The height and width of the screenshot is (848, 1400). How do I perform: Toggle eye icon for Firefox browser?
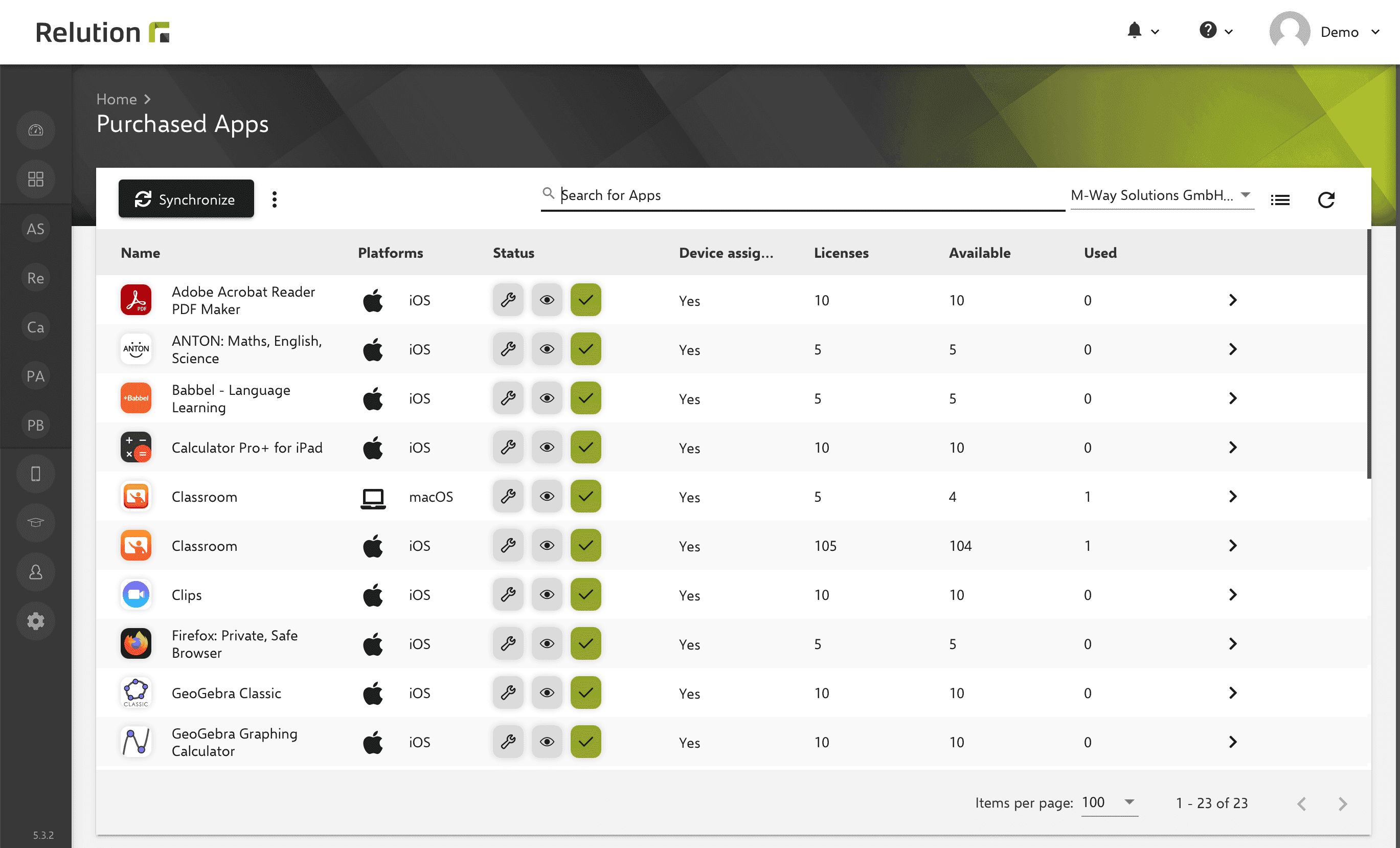pos(548,643)
